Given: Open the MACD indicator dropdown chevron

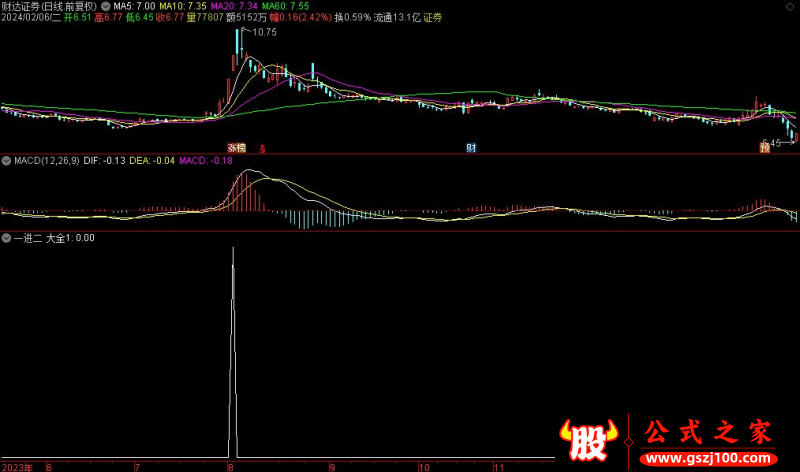Looking at the screenshot, I should point(7,160).
